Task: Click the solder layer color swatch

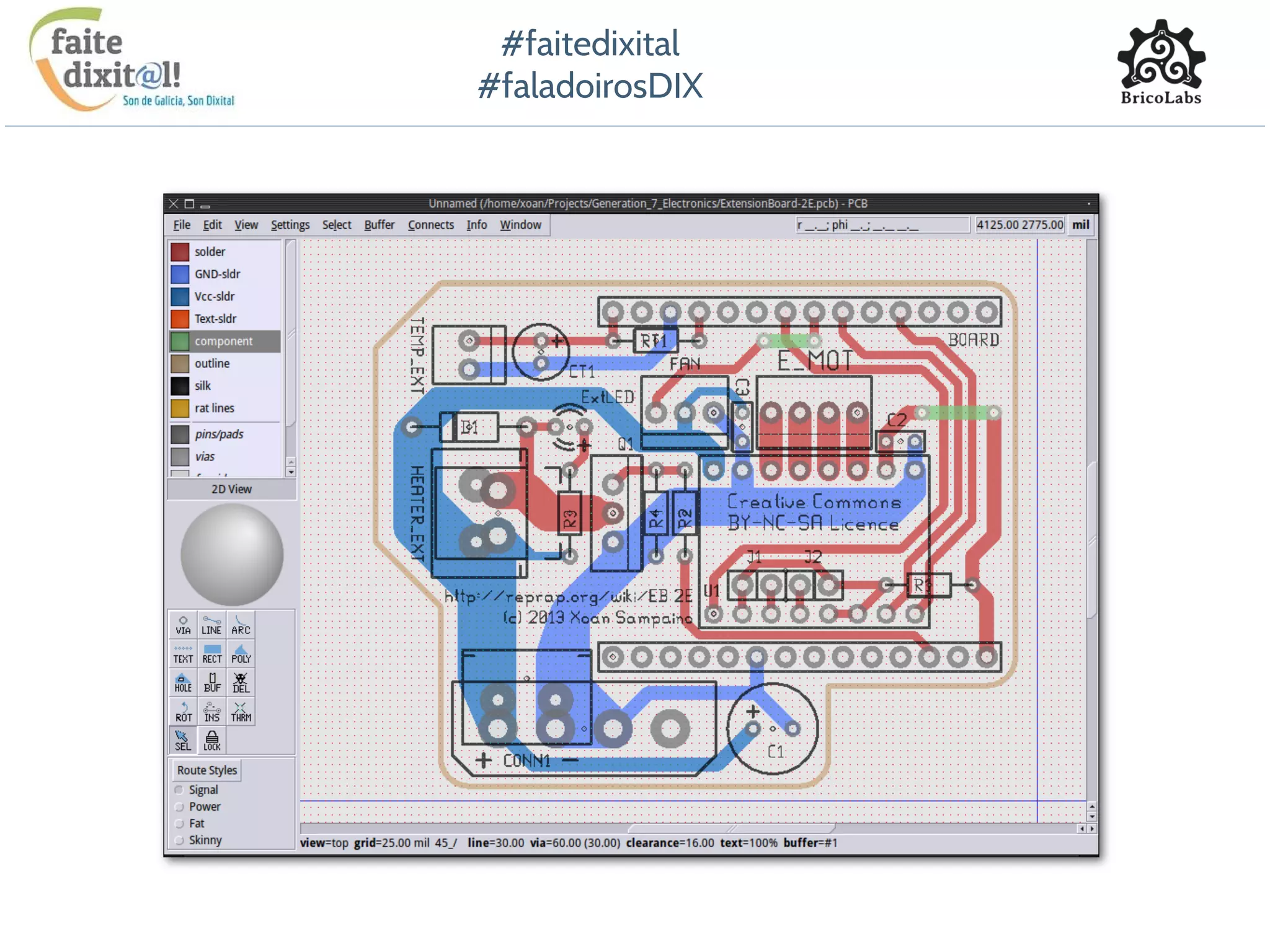Action: coord(180,252)
